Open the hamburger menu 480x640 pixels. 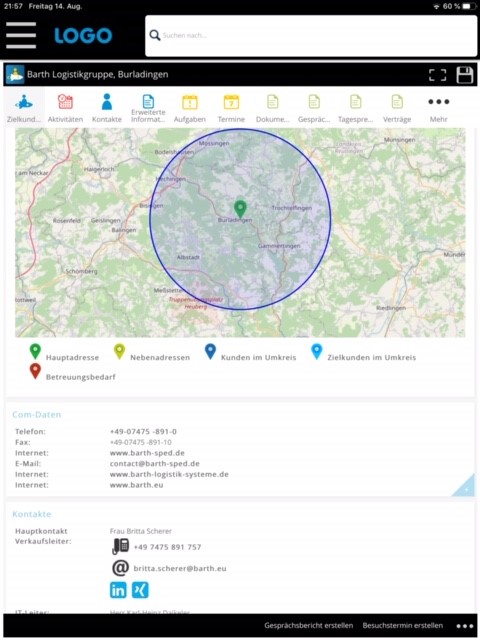21,36
